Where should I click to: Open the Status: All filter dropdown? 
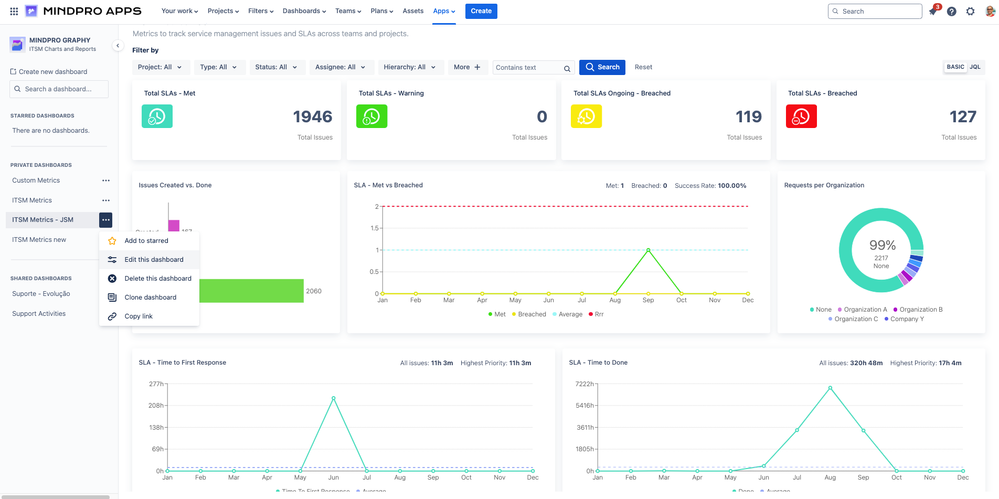coord(276,67)
